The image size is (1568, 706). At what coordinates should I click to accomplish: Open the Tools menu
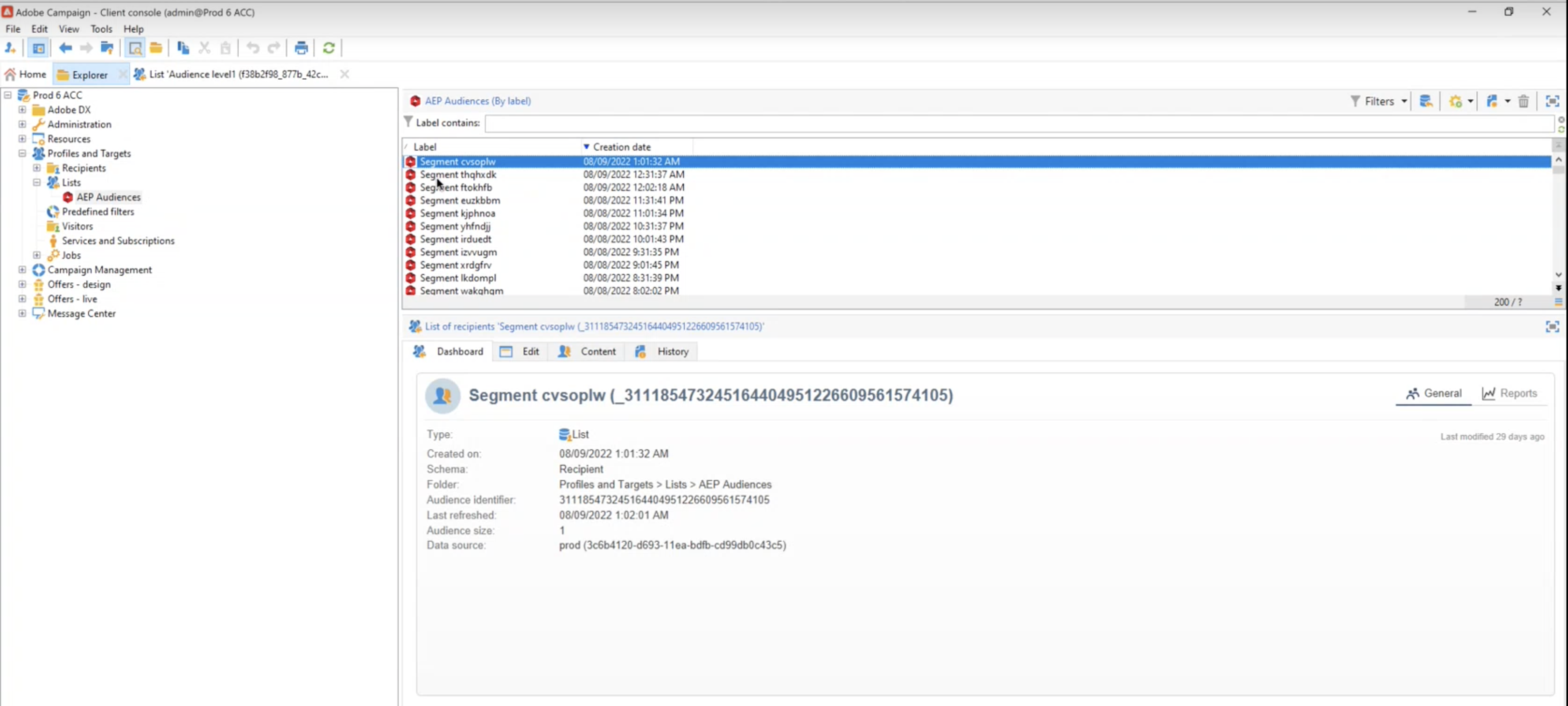click(101, 29)
